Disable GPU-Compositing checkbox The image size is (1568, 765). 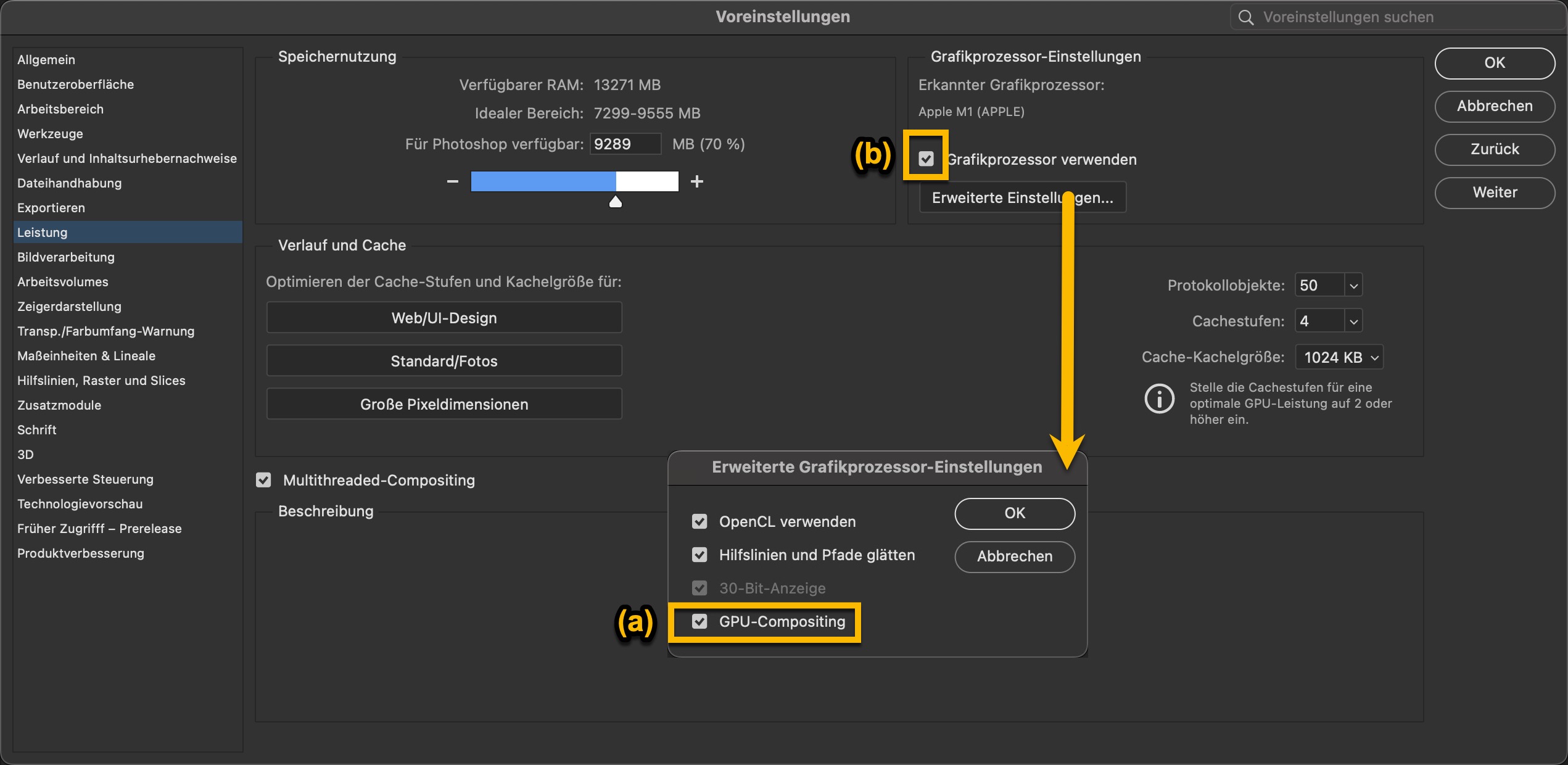click(x=699, y=621)
